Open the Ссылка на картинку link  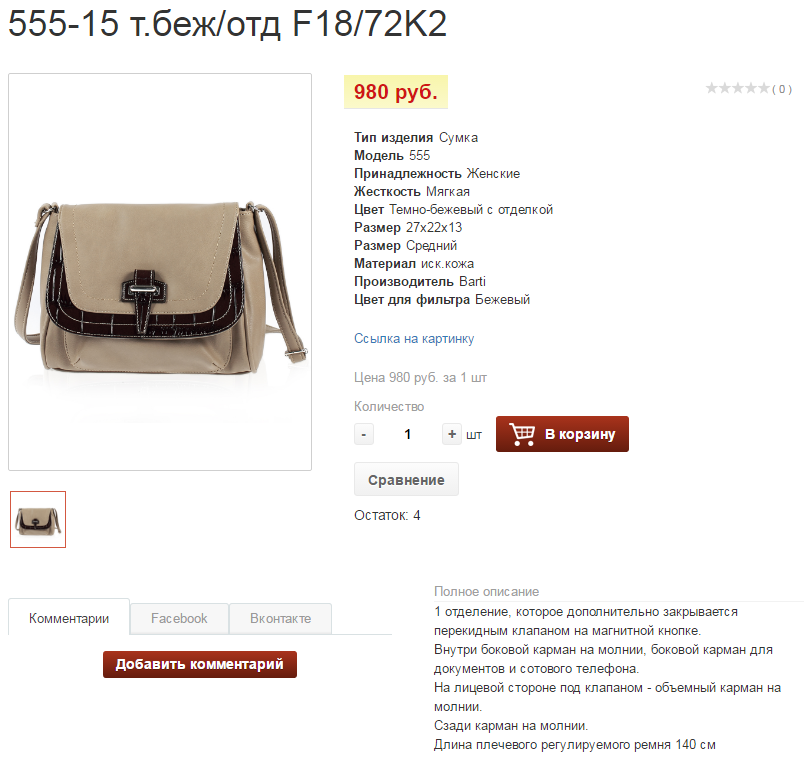414,339
